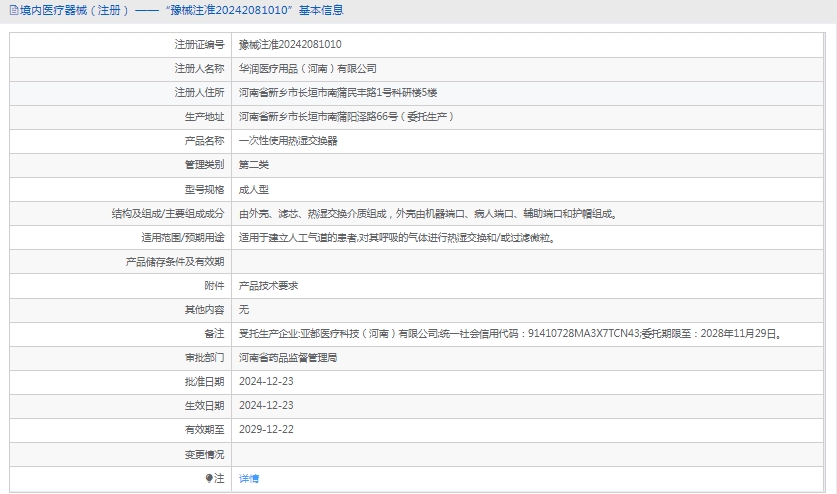Click the management category value 第二类
Screen dimensions: 837x494
(254, 164)
